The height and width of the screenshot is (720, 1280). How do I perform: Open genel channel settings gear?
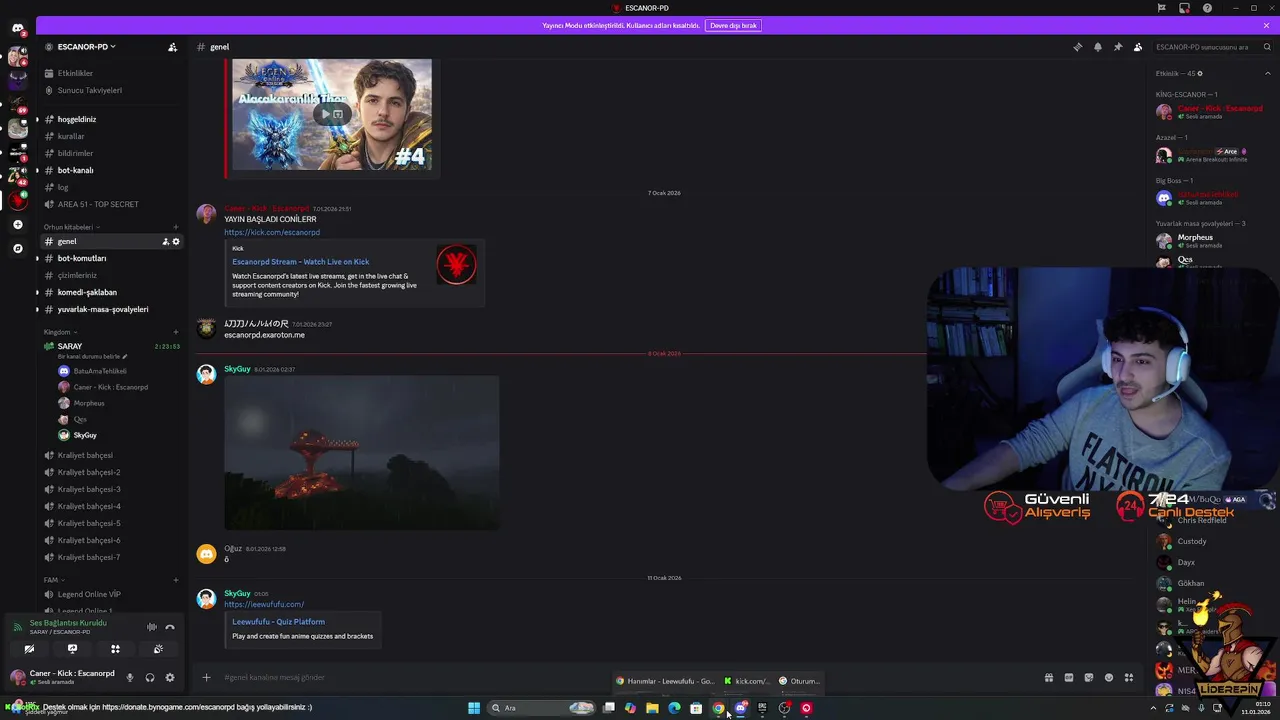[176, 241]
